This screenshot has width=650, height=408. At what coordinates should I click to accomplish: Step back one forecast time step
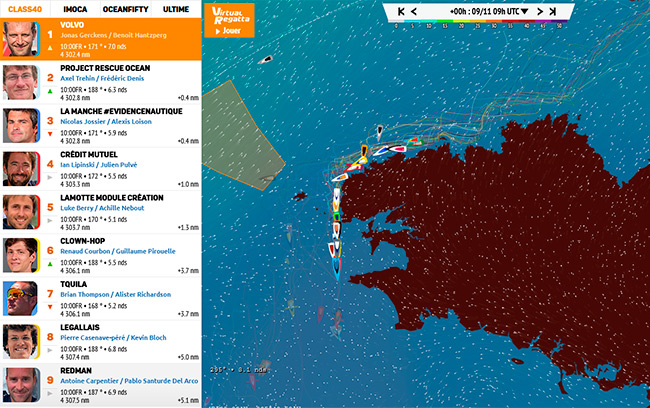click(x=414, y=12)
